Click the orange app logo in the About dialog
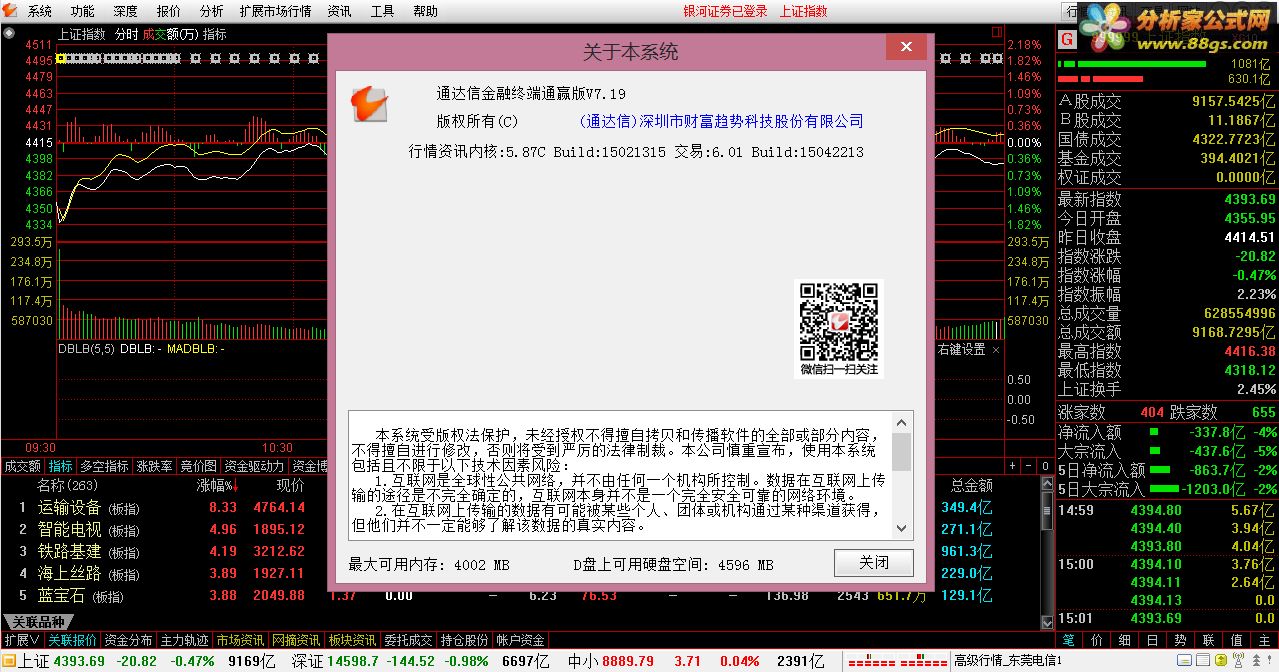 coord(368,103)
